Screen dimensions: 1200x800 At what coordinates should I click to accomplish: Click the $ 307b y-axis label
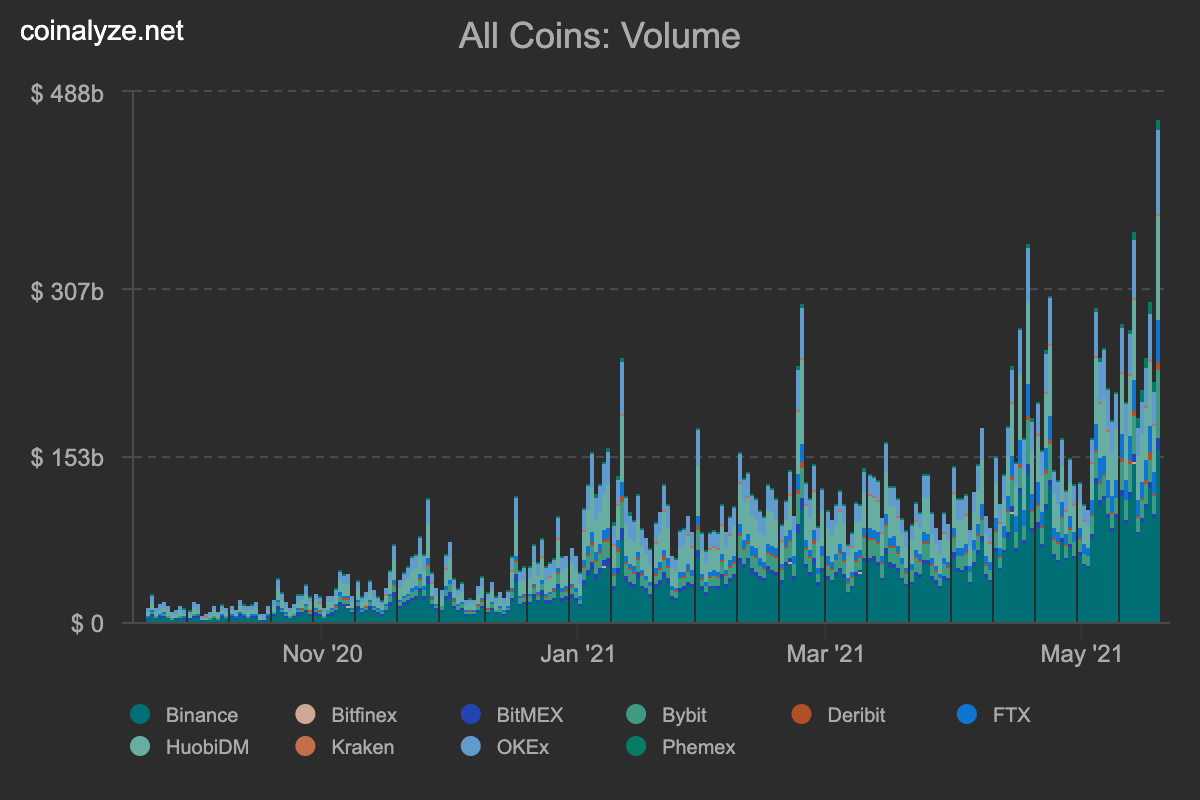[68, 291]
